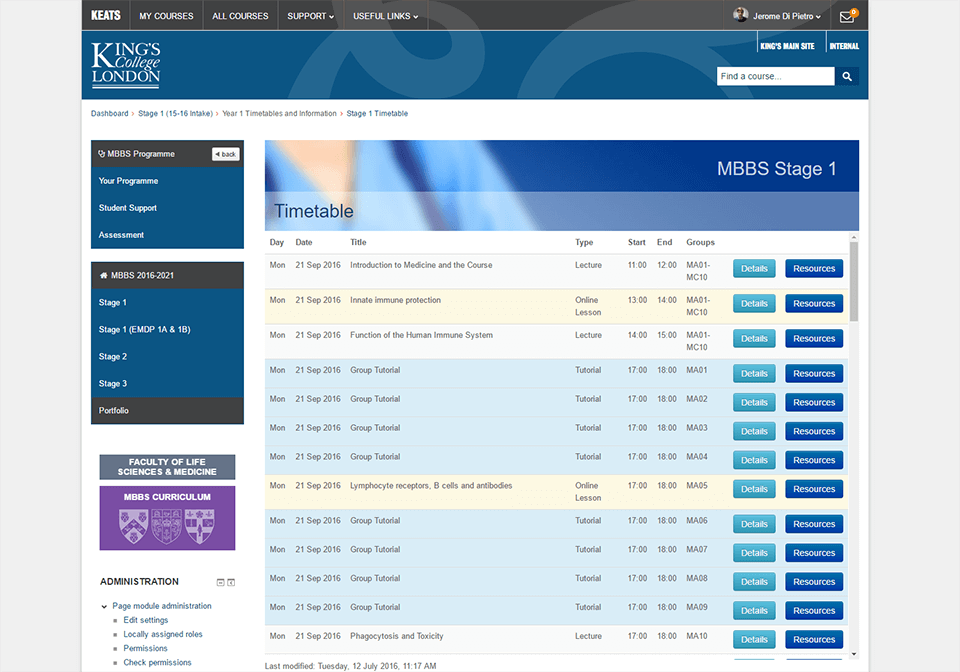Click the course search magnifier icon

[847, 77]
